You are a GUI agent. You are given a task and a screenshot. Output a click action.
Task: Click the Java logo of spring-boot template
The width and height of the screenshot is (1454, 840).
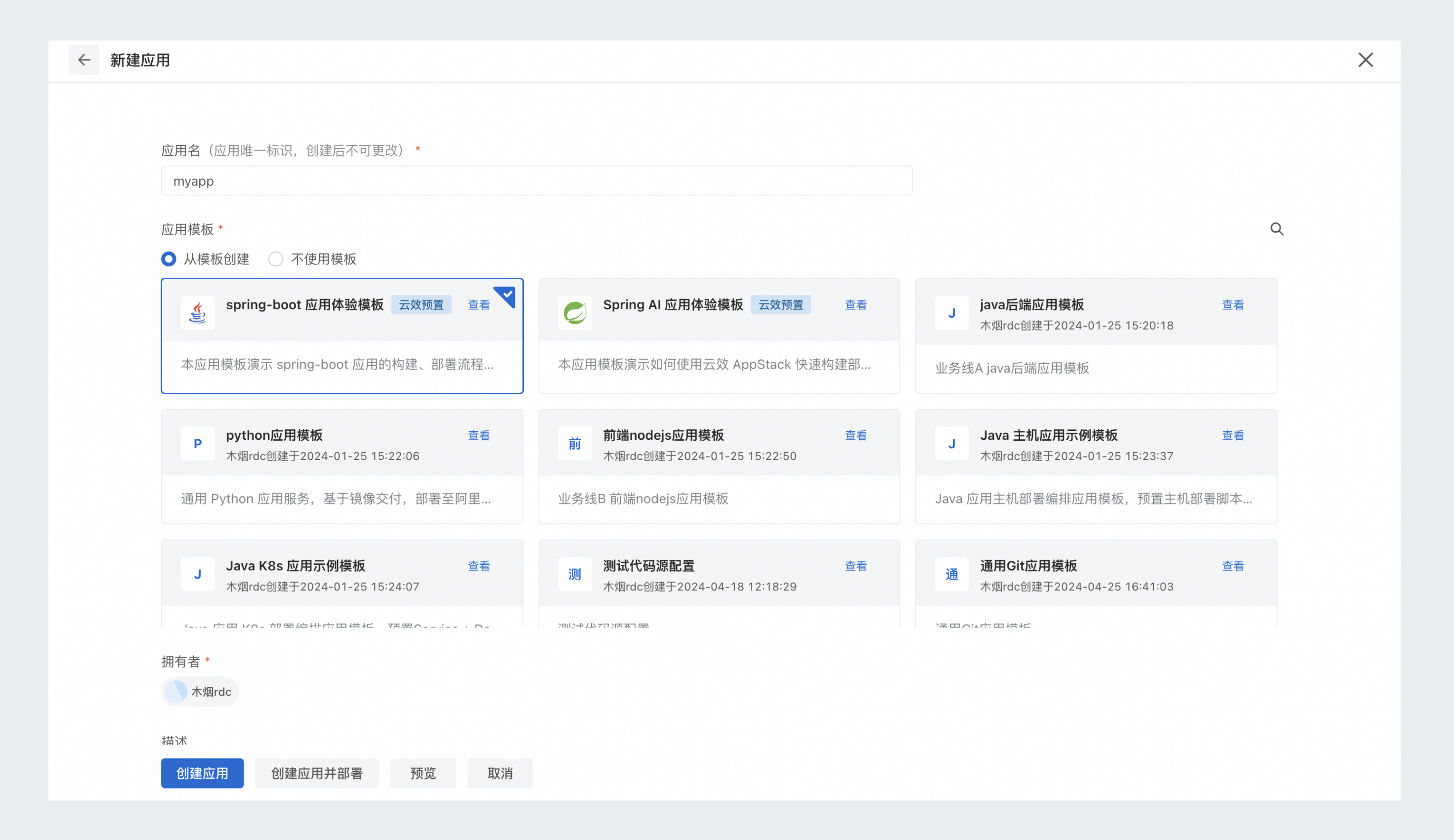(x=198, y=313)
